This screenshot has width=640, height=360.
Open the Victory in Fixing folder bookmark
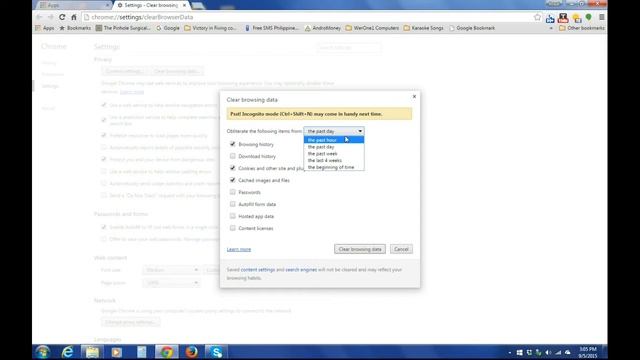(210, 28)
